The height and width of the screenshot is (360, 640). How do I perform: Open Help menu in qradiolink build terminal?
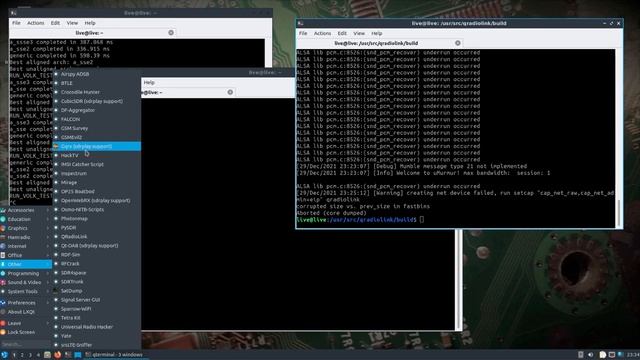click(x=376, y=33)
